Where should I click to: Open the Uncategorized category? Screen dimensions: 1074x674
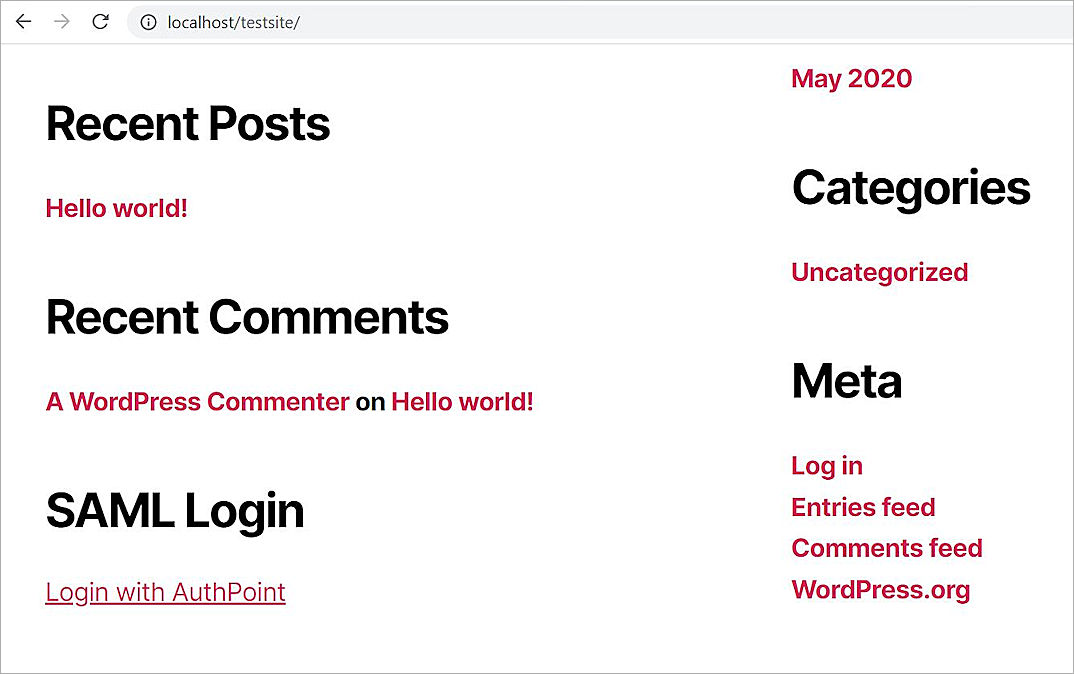(879, 272)
